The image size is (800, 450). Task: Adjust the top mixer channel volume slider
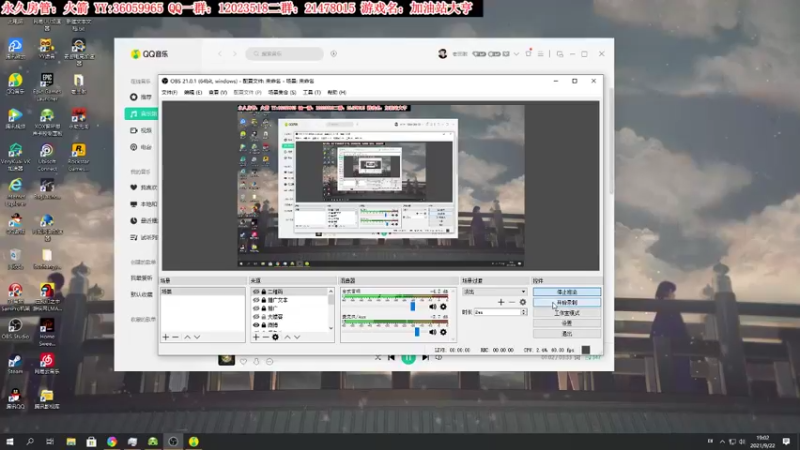(x=412, y=306)
